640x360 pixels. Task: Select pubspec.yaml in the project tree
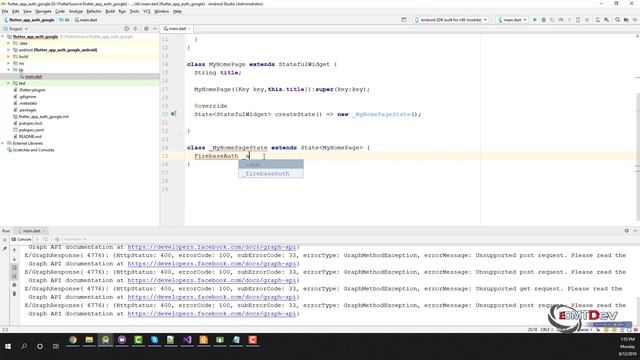click(31, 130)
